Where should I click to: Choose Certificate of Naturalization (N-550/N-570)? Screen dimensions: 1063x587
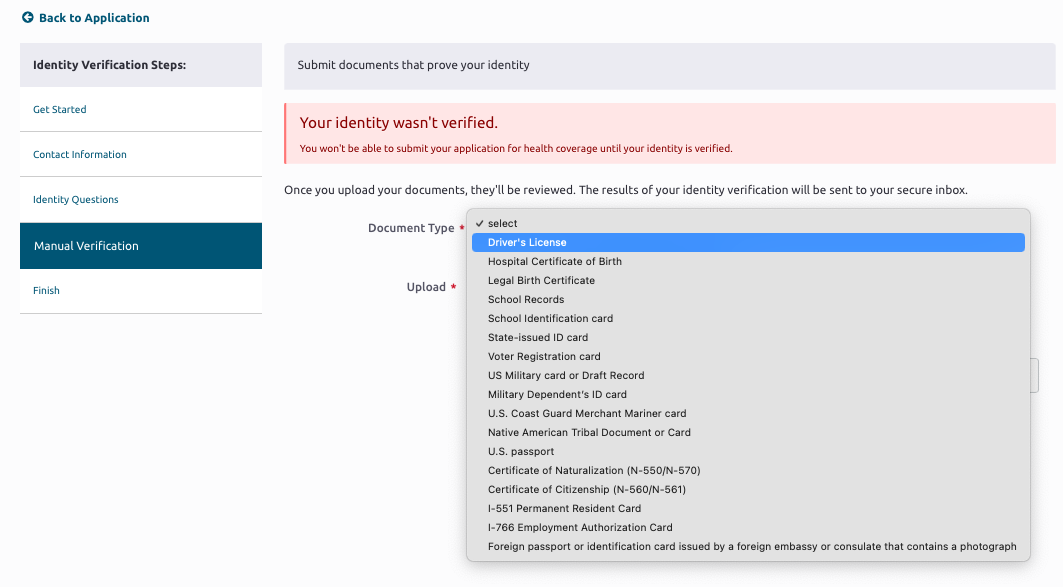click(x=748, y=470)
